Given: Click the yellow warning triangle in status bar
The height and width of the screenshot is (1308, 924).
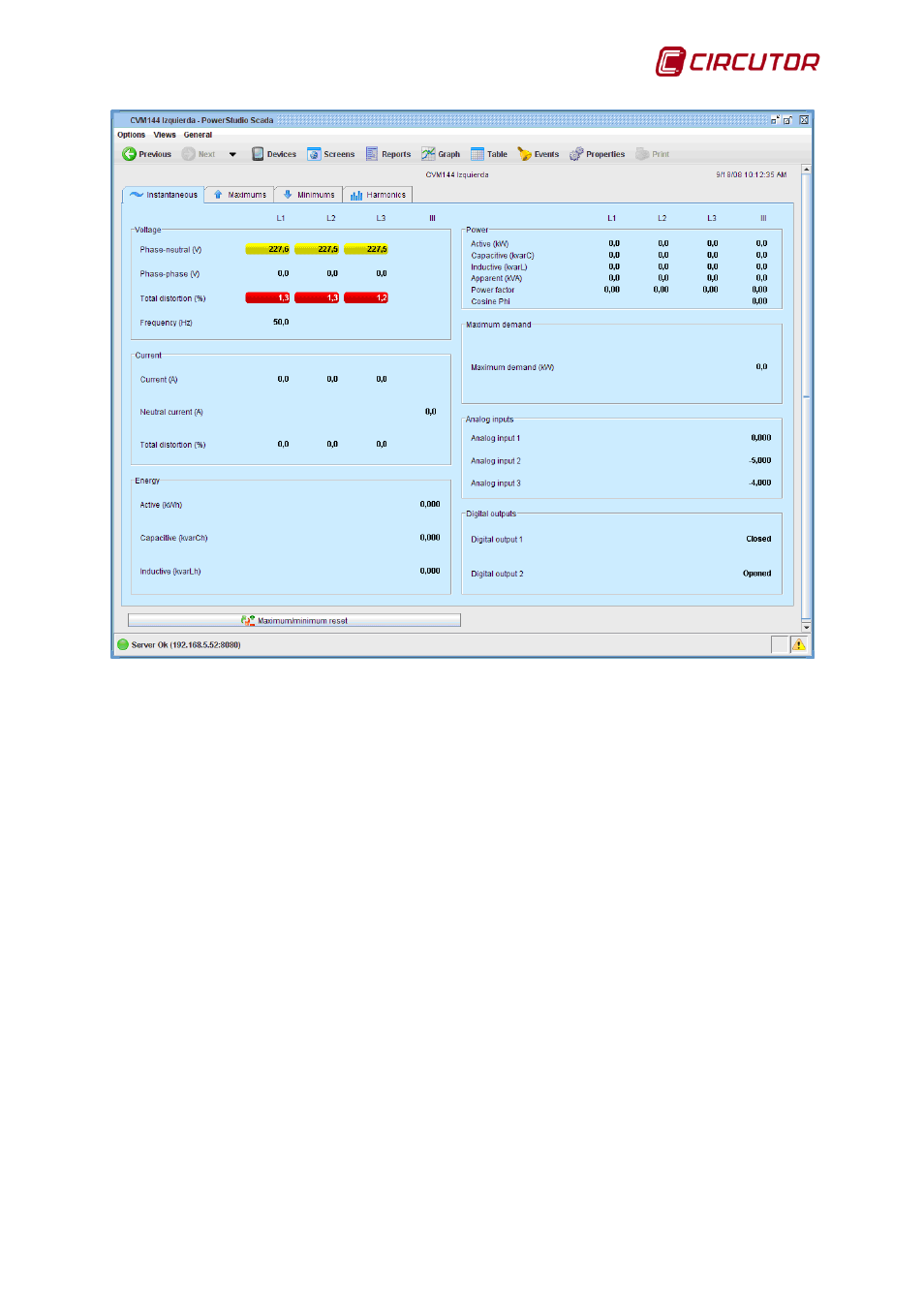Looking at the screenshot, I should 799,644.
